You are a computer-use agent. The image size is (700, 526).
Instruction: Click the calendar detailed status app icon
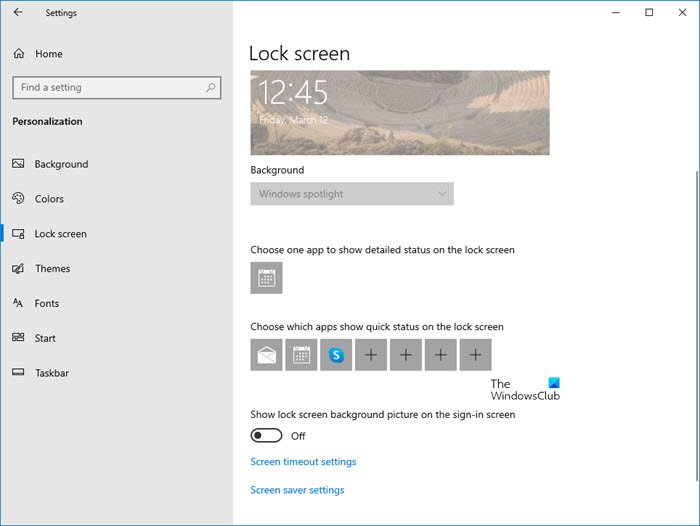click(267, 278)
